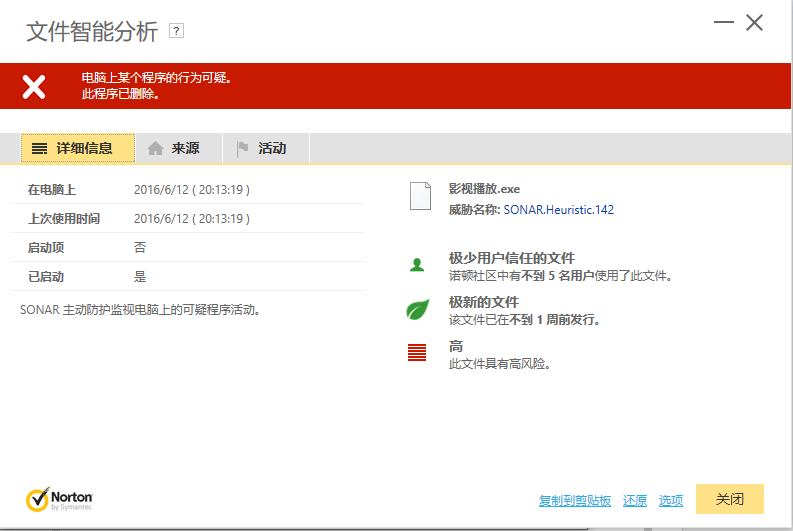Click the white X error icon in red banner
Viewport: 793px width, 531px height.
34,86
